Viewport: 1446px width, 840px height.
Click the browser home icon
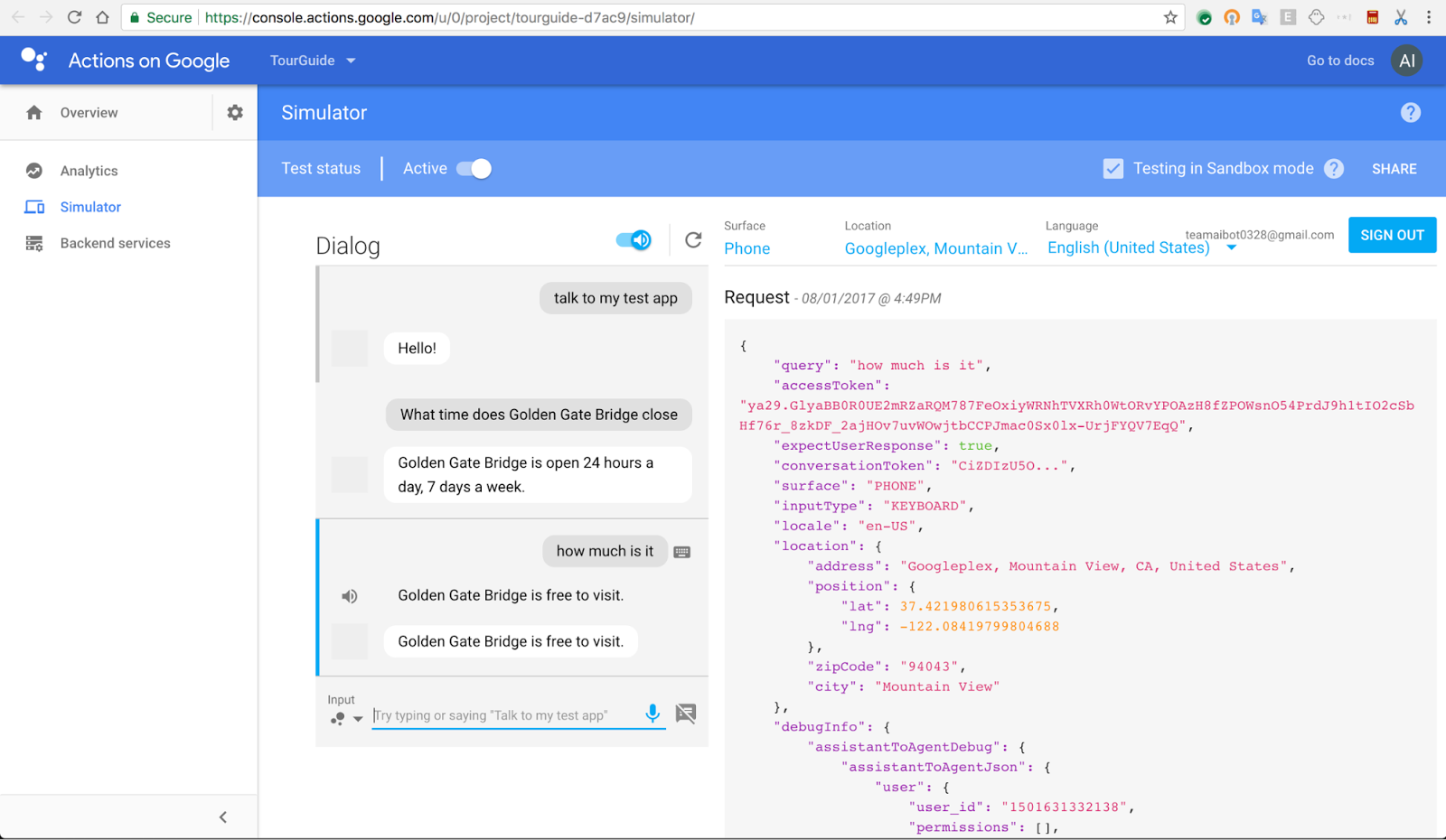102,17
